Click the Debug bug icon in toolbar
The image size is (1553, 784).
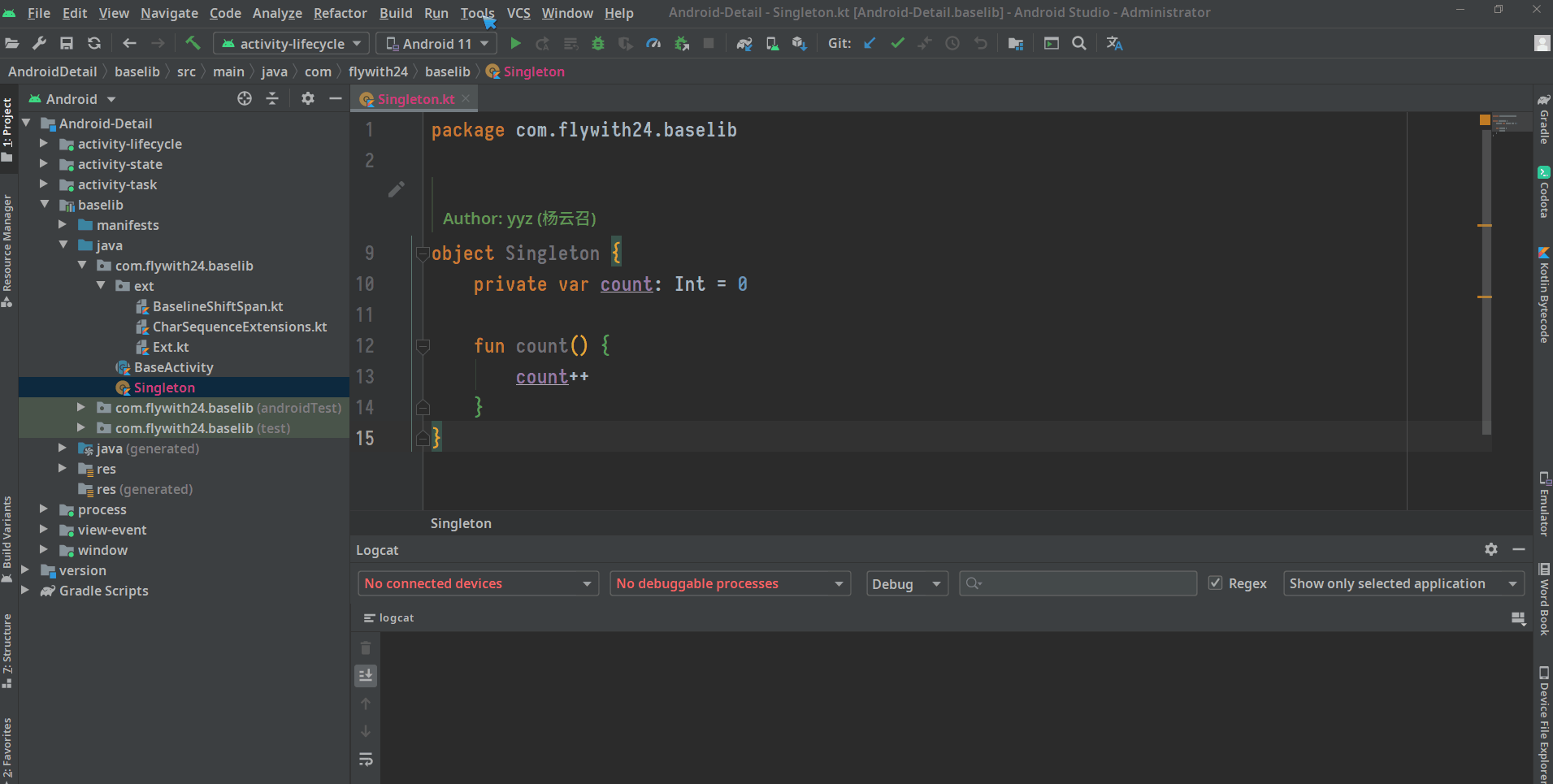598,44
